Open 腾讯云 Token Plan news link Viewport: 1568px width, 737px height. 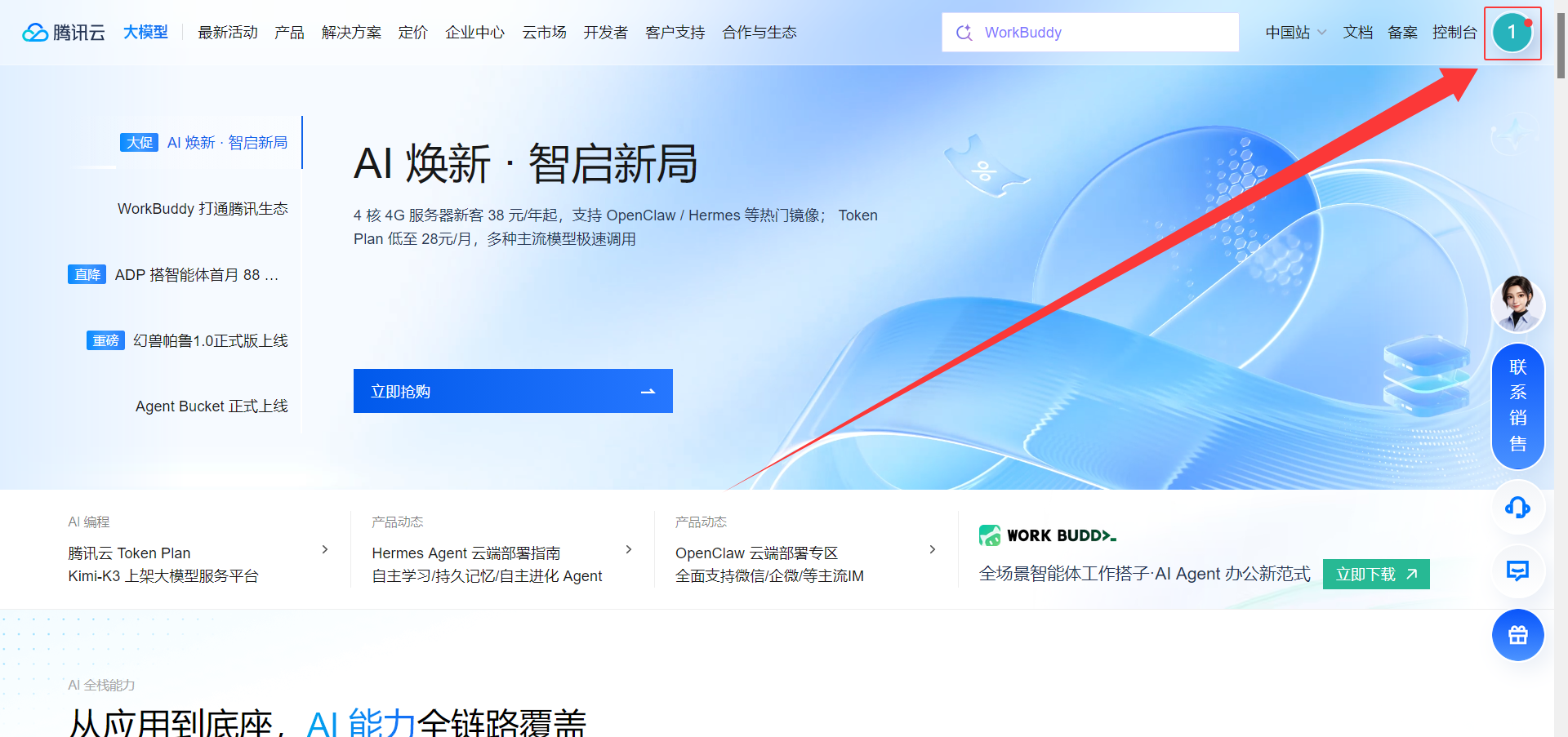(129, 553)
